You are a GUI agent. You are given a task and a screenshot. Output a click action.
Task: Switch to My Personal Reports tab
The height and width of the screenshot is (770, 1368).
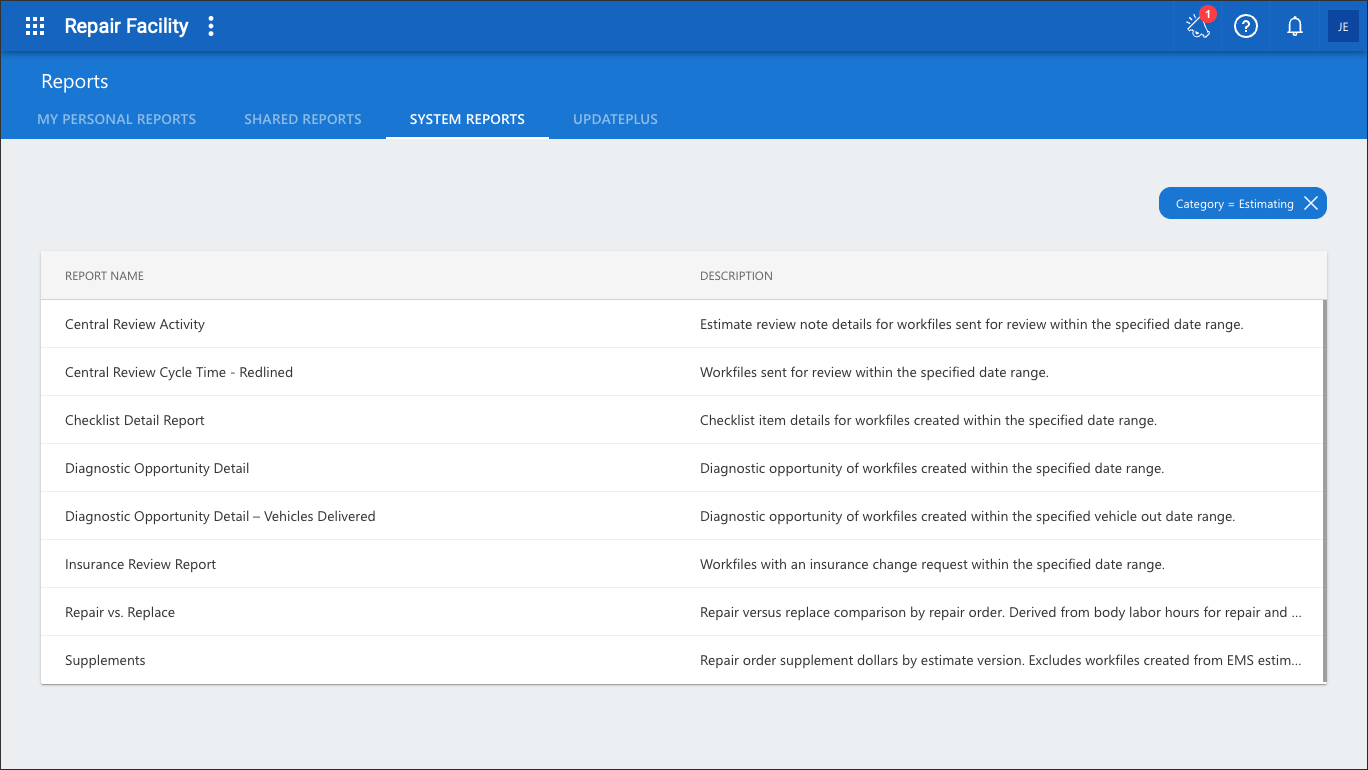click(x=117, y=119)
